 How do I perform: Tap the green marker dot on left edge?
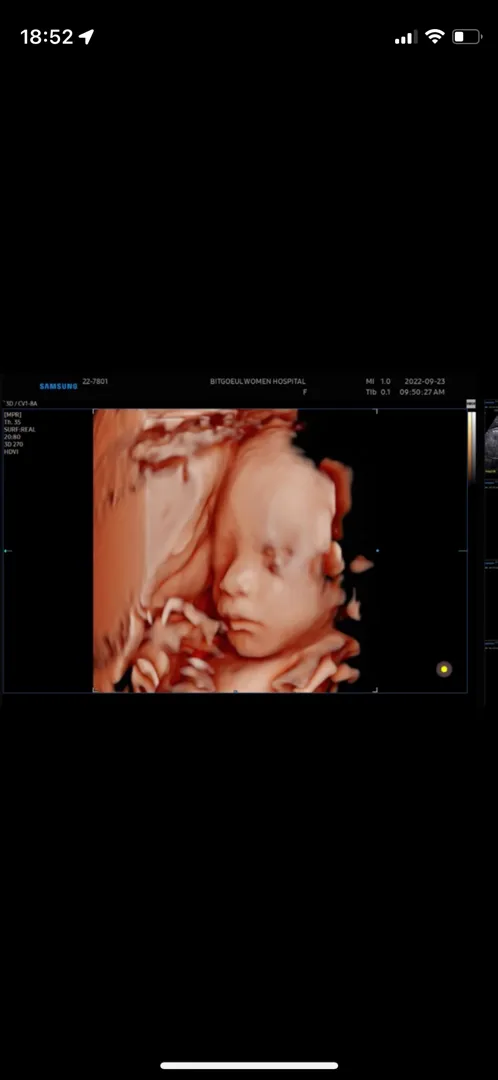click(x=6, y=550)
